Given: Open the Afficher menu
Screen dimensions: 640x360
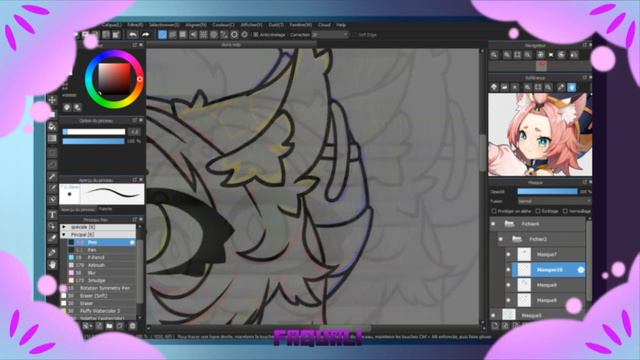Looking at the screenshot, I should pyautogui.click(x=251, y=25).
